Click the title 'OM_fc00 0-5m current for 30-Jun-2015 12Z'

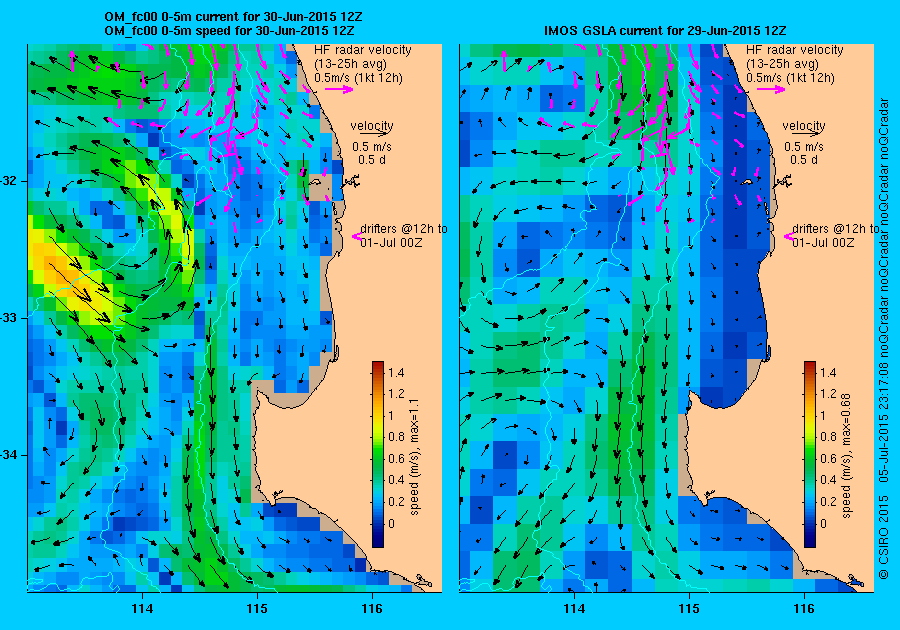[x=233, y=17]
